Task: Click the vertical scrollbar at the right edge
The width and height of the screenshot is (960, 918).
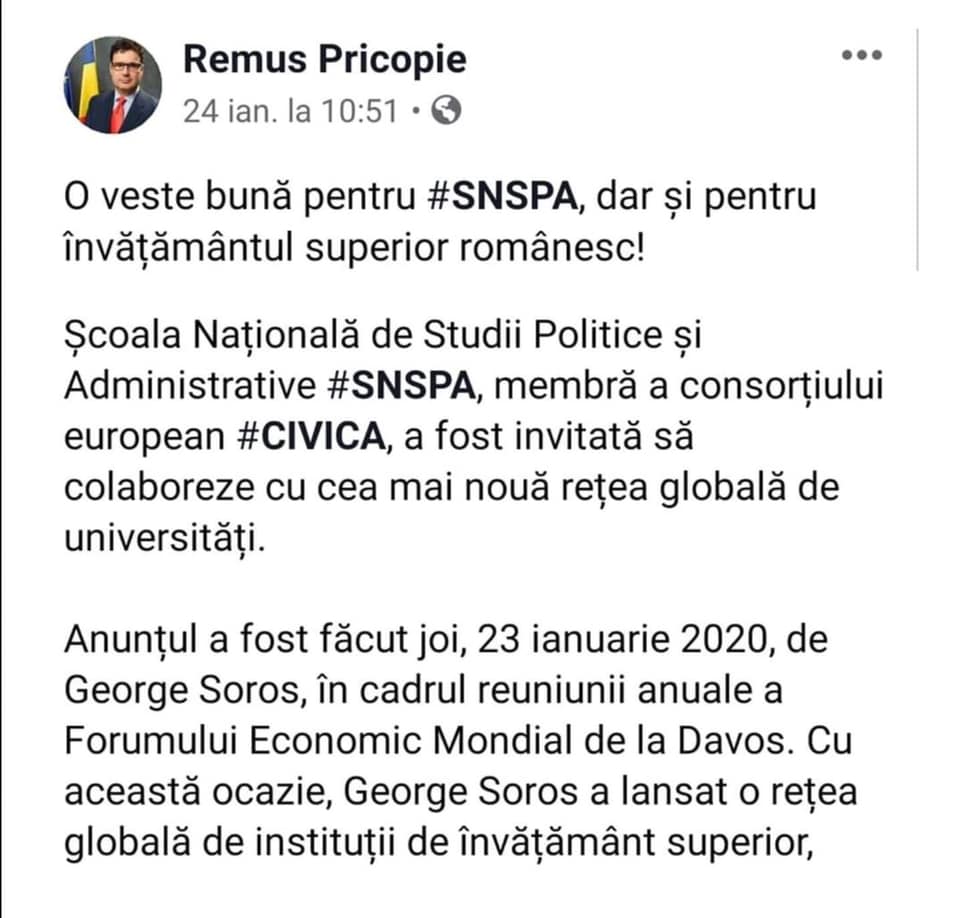Action: (x=917, y=149)
